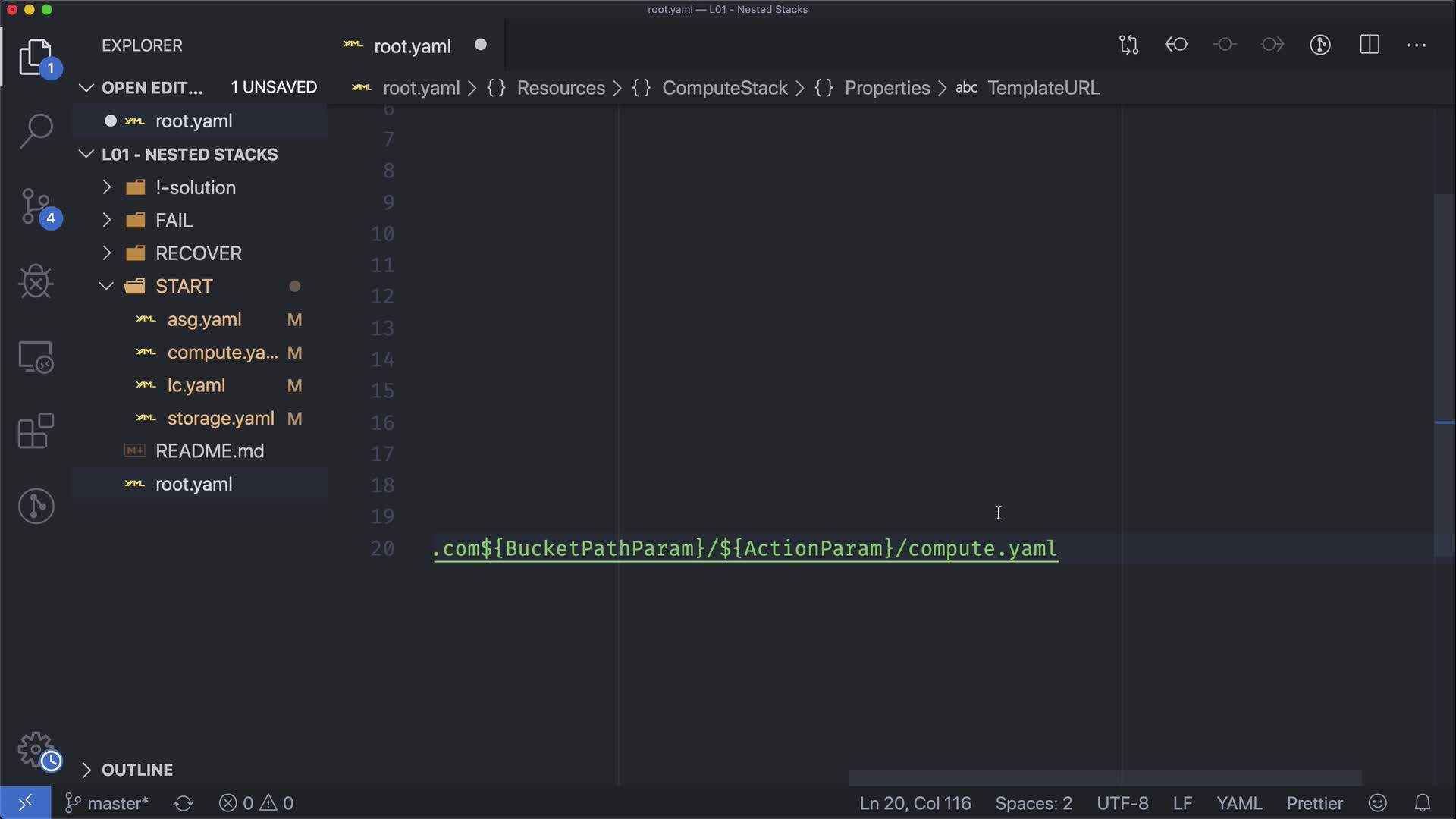Open the Run and Debug view

[x=36, y=282]
